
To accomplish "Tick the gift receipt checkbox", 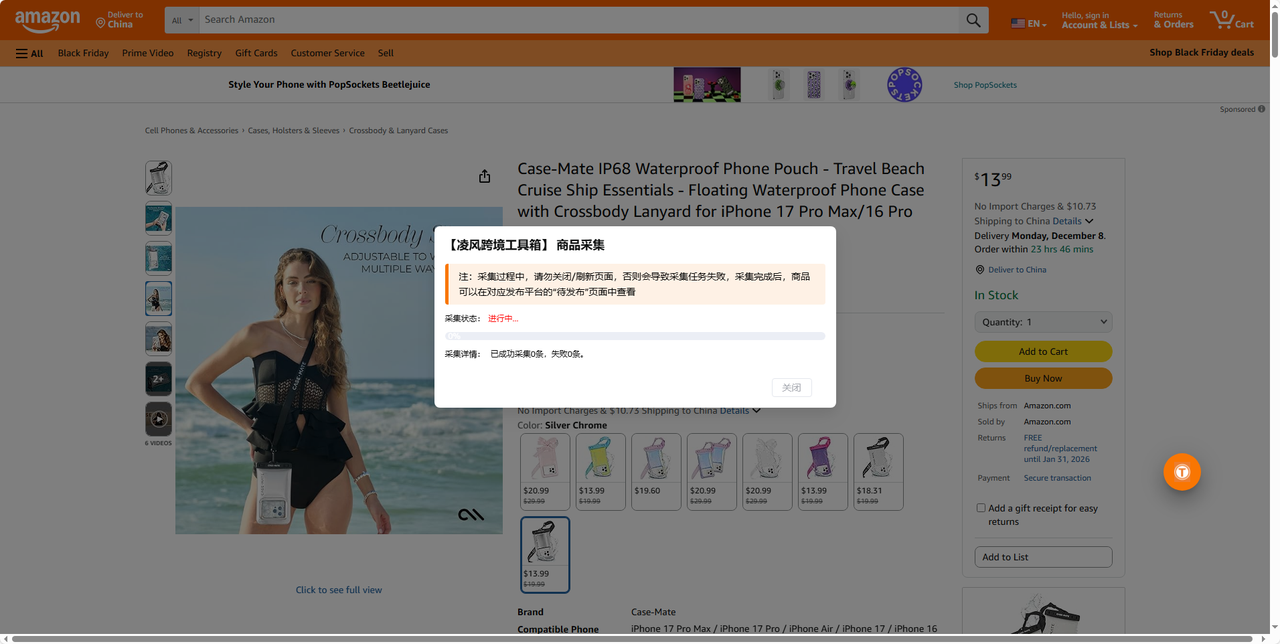I will click(981, 508).
